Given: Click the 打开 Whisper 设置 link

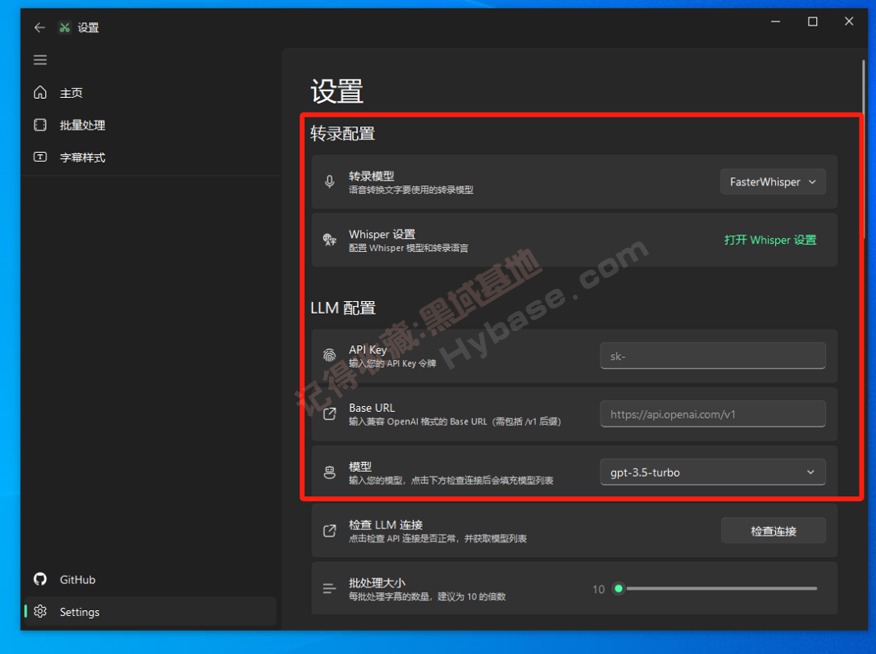Looking at the screenshot, I should pos(770,240).
